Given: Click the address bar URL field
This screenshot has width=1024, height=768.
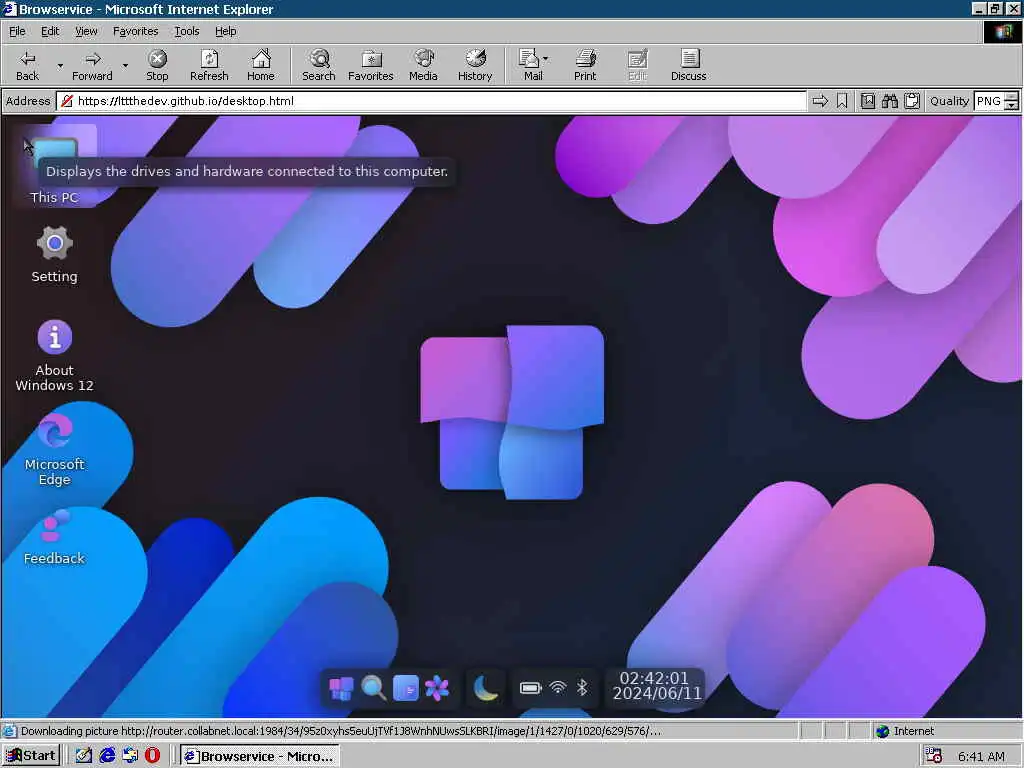Looking at the screenshot, I should [x=431, y=101].
